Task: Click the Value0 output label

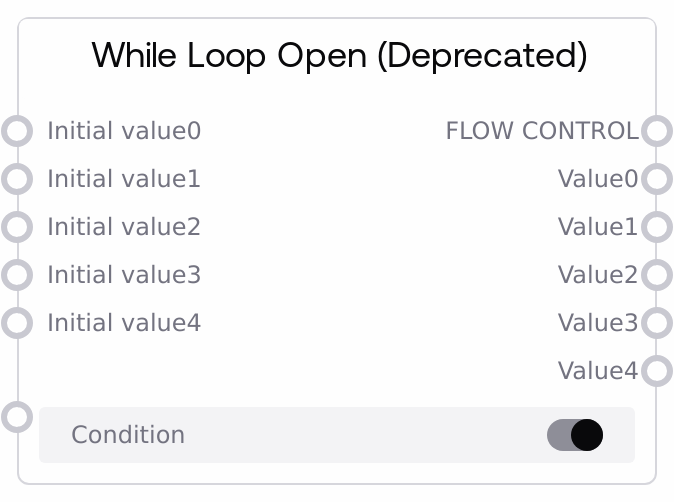Action: pyautogui.click(x=597, y=179)
